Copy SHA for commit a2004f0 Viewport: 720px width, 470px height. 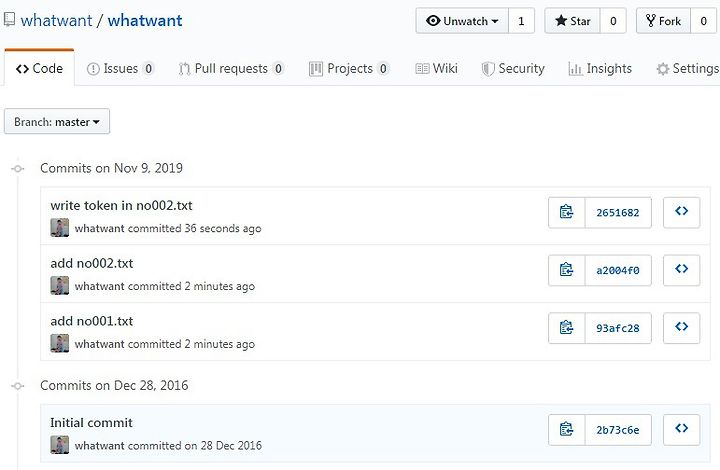[x=567, y=270]
